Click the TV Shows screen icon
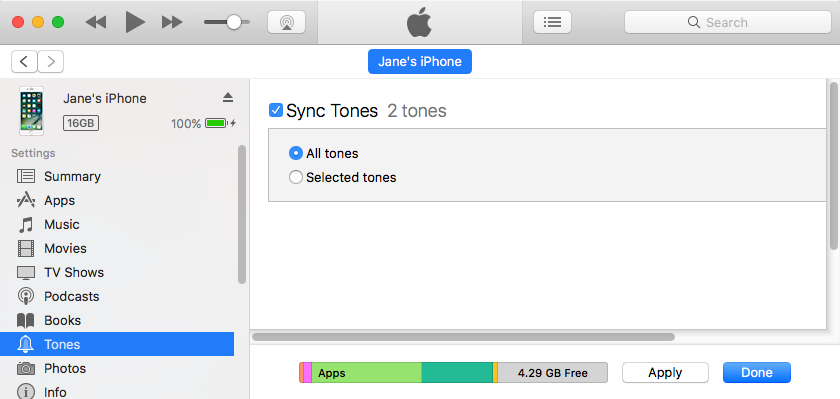 point(26,273)
